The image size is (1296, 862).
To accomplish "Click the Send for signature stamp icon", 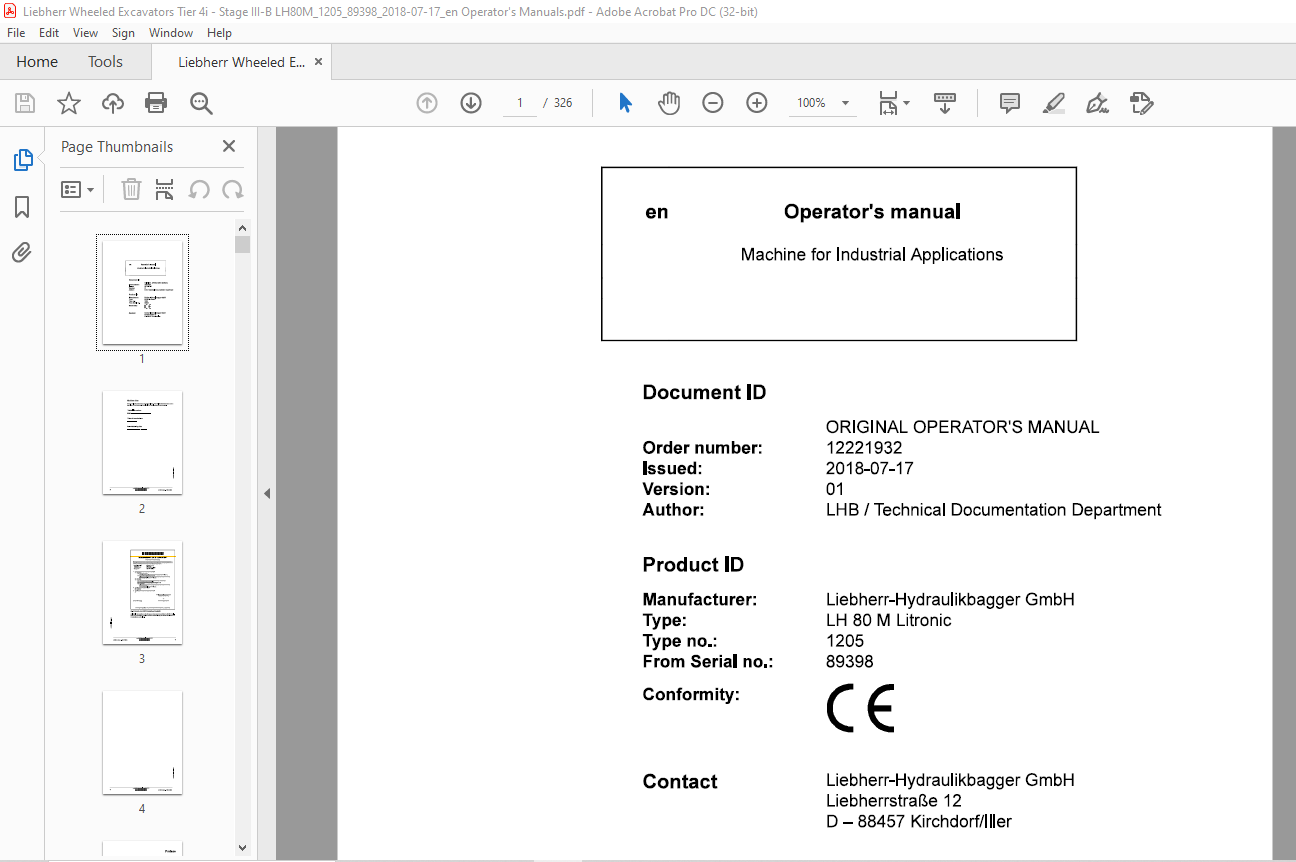I will pyautogui.click(x=1142, y=103).
